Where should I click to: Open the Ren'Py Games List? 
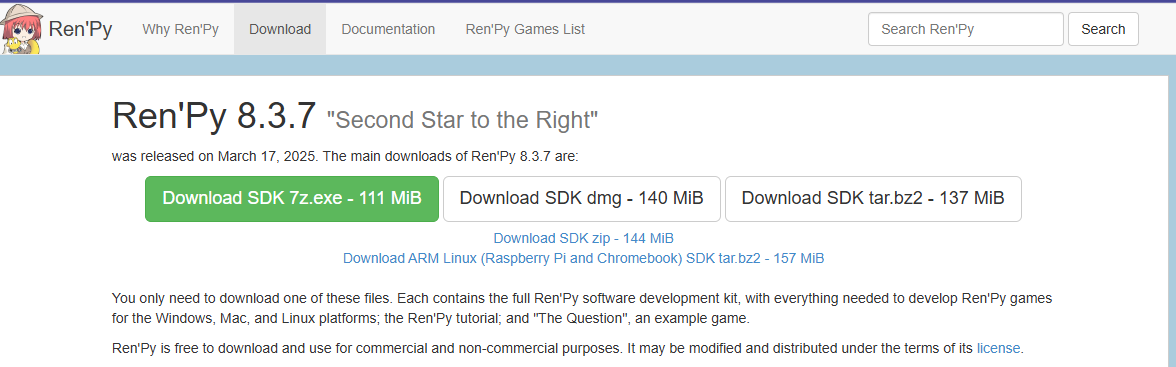[x=525, y=29]
